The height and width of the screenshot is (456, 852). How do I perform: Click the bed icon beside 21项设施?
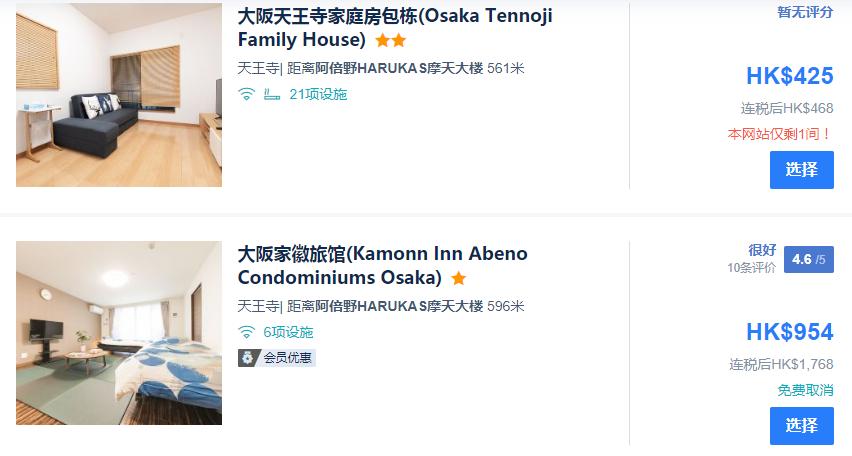[x=271, y=94]
